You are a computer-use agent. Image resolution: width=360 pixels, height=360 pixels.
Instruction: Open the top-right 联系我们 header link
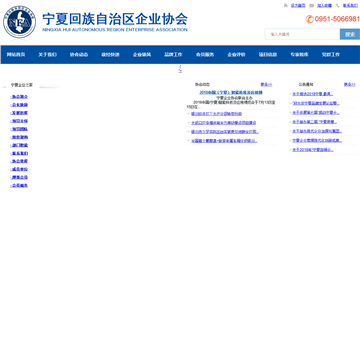350,5
